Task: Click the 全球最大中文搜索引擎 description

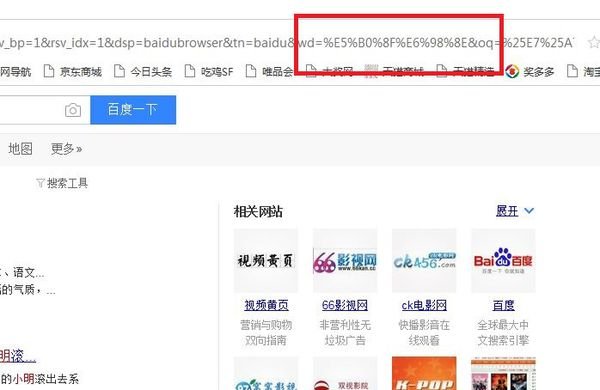Action: click(x=503, y=333)
